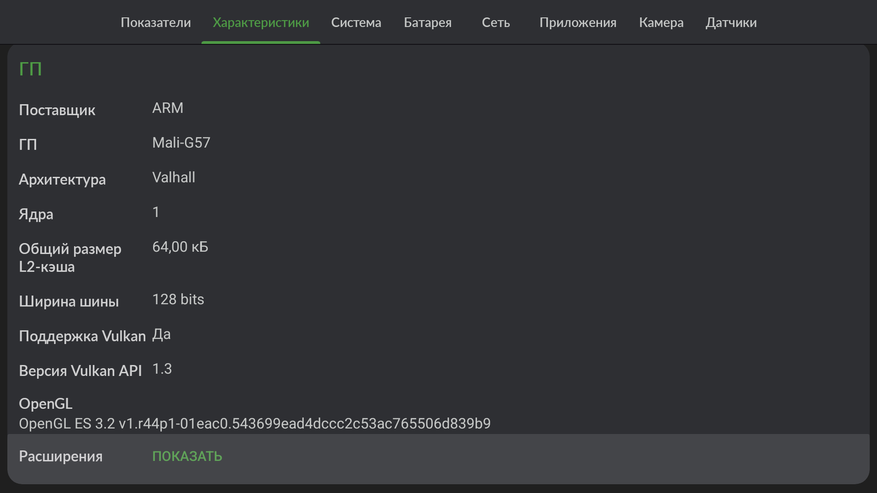Select the Характеристики tab
Image resolution: width=877 pixels, height=493 pixels.
pyautogui.click(x=260, y=22)
